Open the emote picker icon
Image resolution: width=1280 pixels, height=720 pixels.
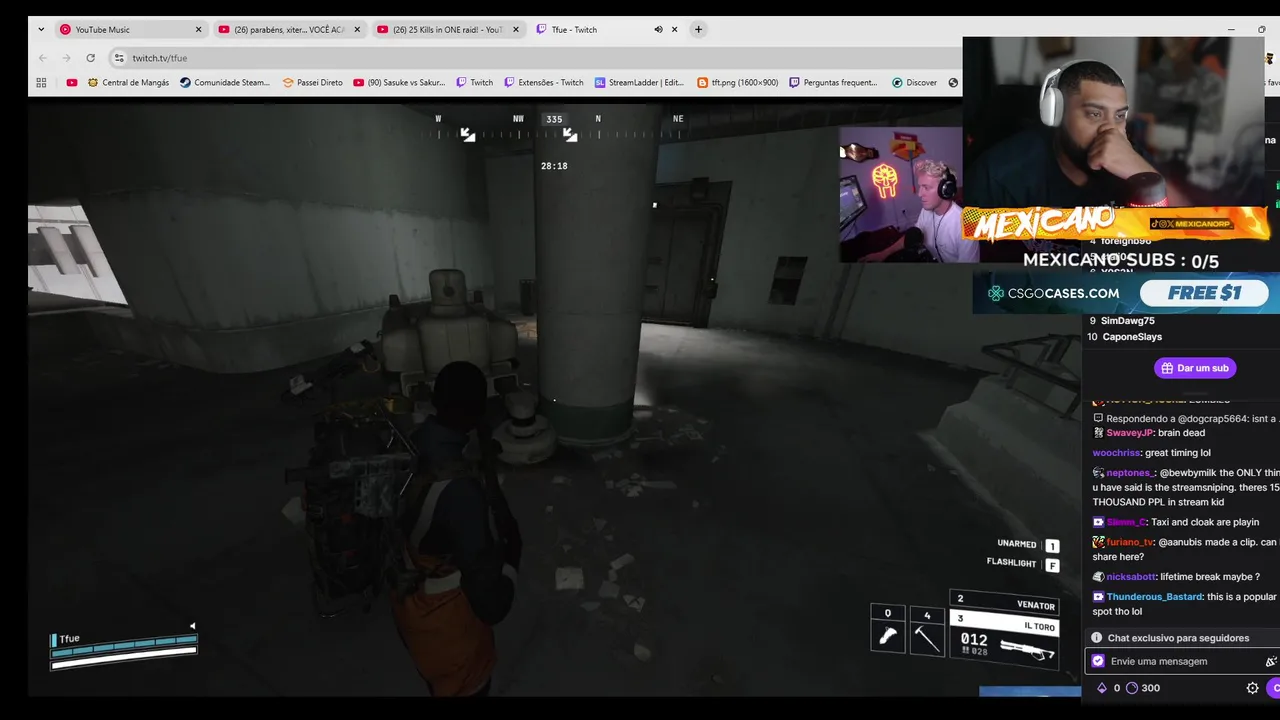point(1271,661)
